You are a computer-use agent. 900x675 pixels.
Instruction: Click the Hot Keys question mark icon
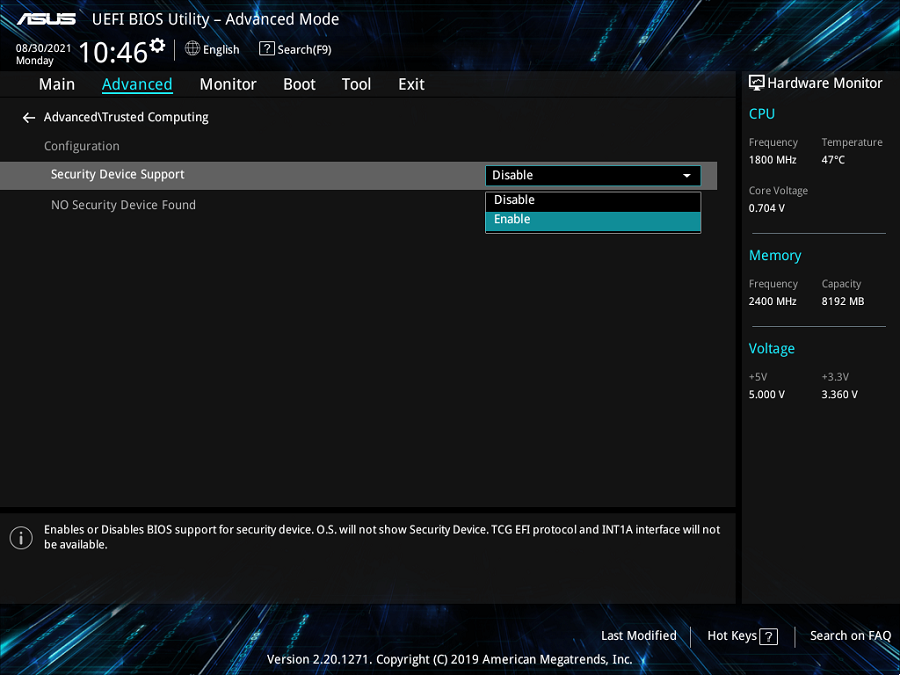tap(768, 636)
